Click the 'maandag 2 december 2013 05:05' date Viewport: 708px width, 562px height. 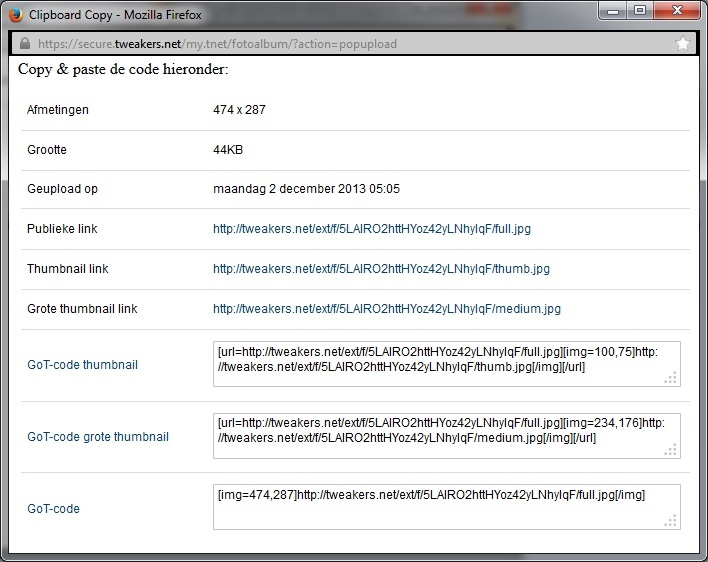(x=306, y=189)
